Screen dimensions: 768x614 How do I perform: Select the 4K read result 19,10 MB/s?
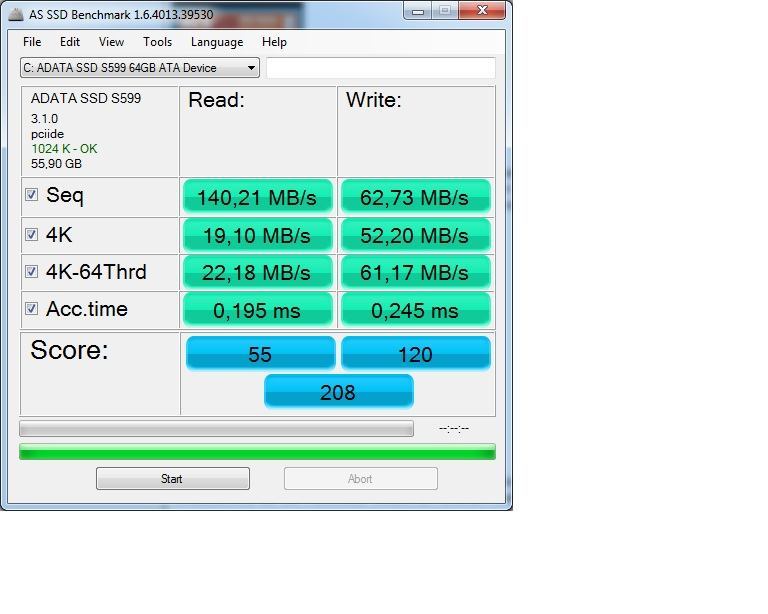click(x=257, y=236)
